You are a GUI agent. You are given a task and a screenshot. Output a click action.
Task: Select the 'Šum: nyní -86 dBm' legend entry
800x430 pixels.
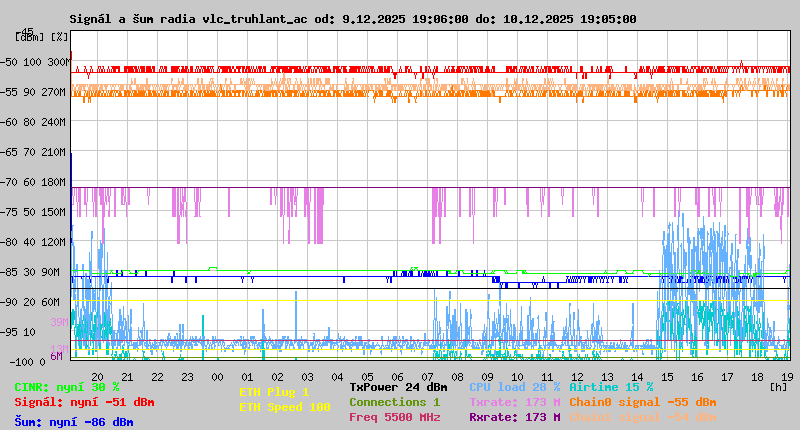73,422
